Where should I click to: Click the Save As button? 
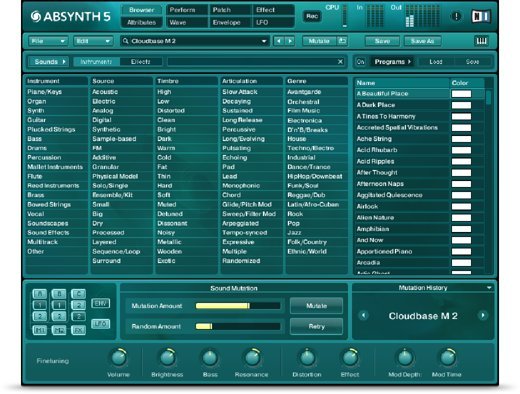pos(422,41)
